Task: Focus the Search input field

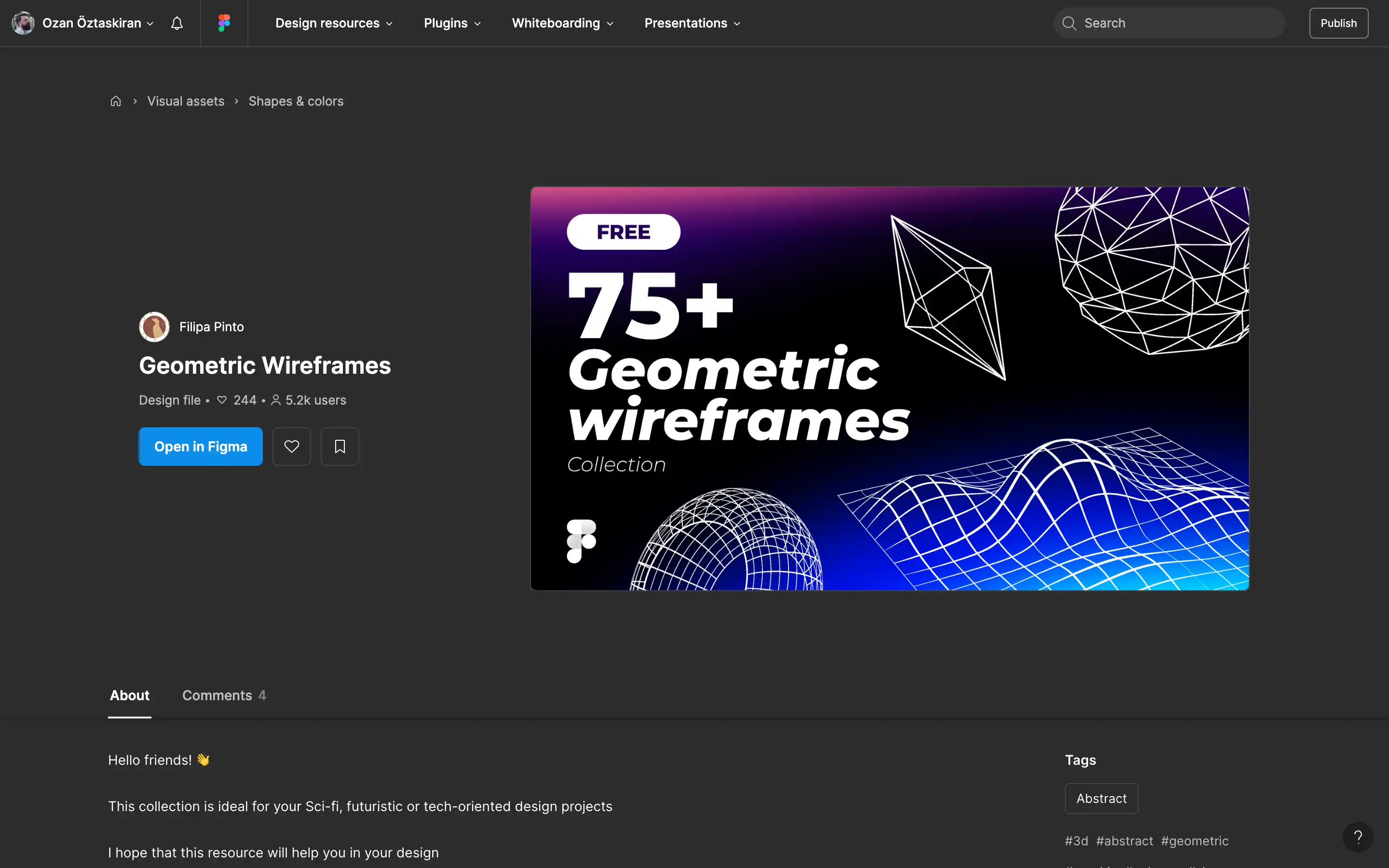Action: (1169, 23)
